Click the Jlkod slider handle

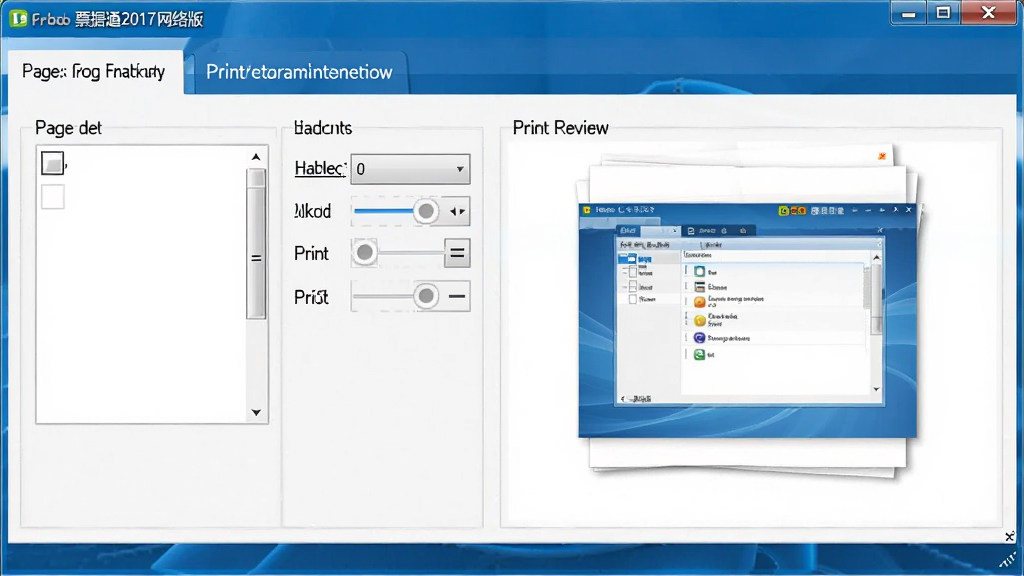click(426, 211)
